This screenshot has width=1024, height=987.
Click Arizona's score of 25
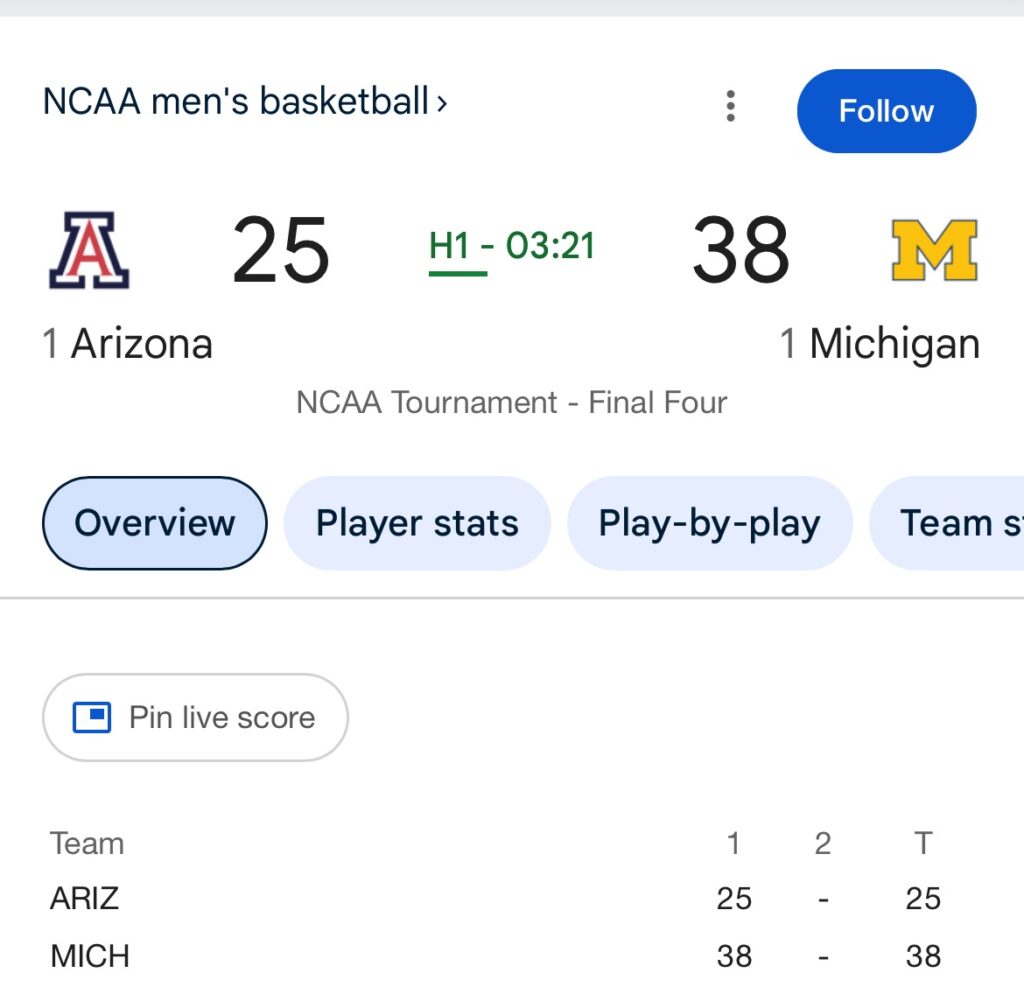point(281,250)
